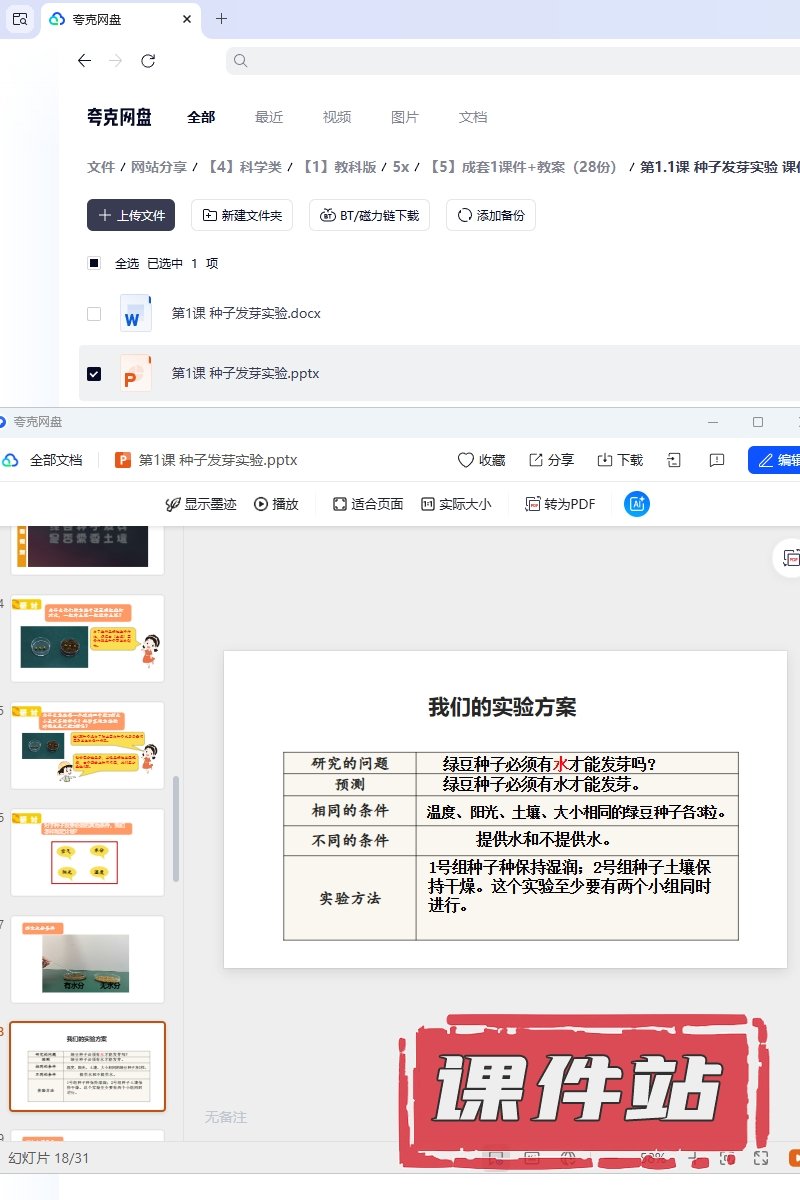The image size is (800, 1200).
Task: Switch to the 文档 tab
Action: click(x=473, y=117)
